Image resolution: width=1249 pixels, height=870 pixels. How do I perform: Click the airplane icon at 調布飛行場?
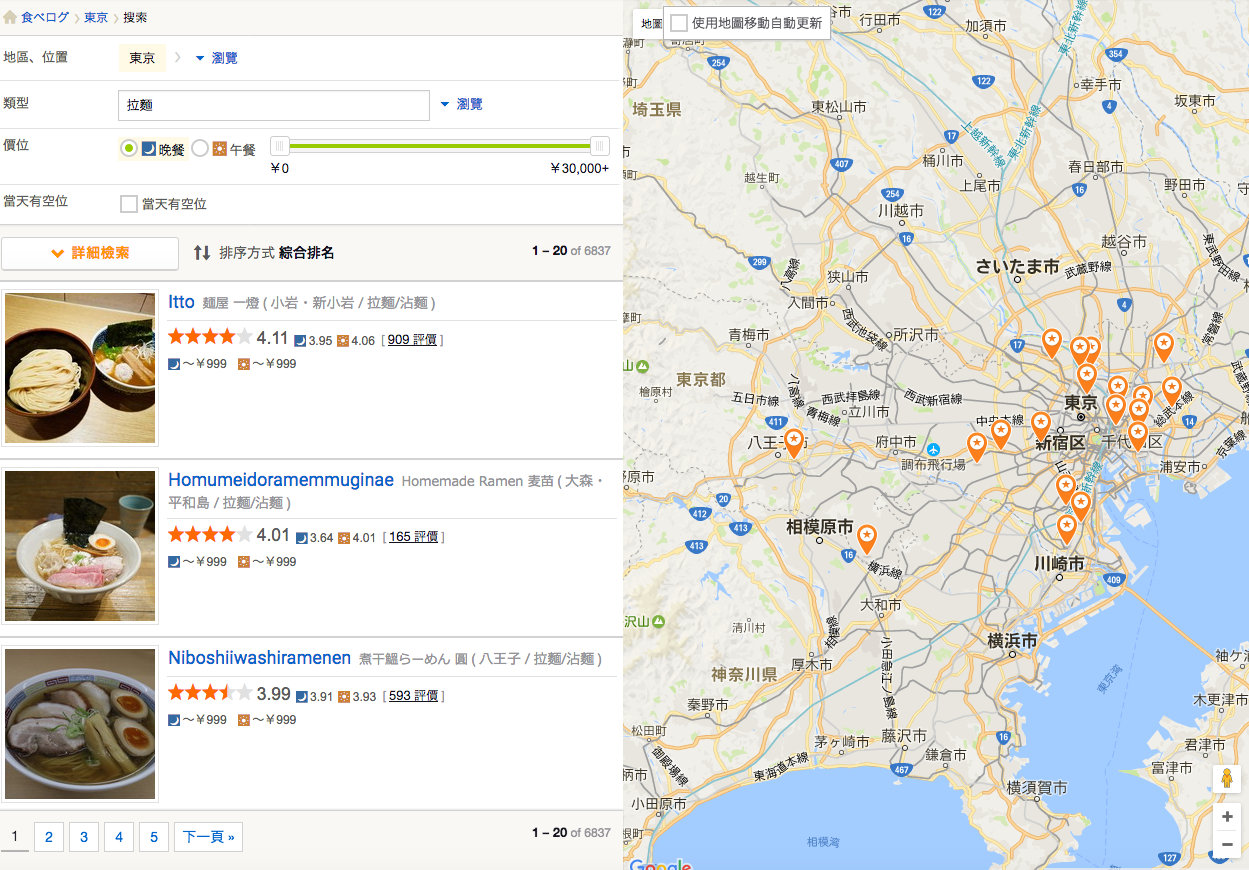point(933,449)
